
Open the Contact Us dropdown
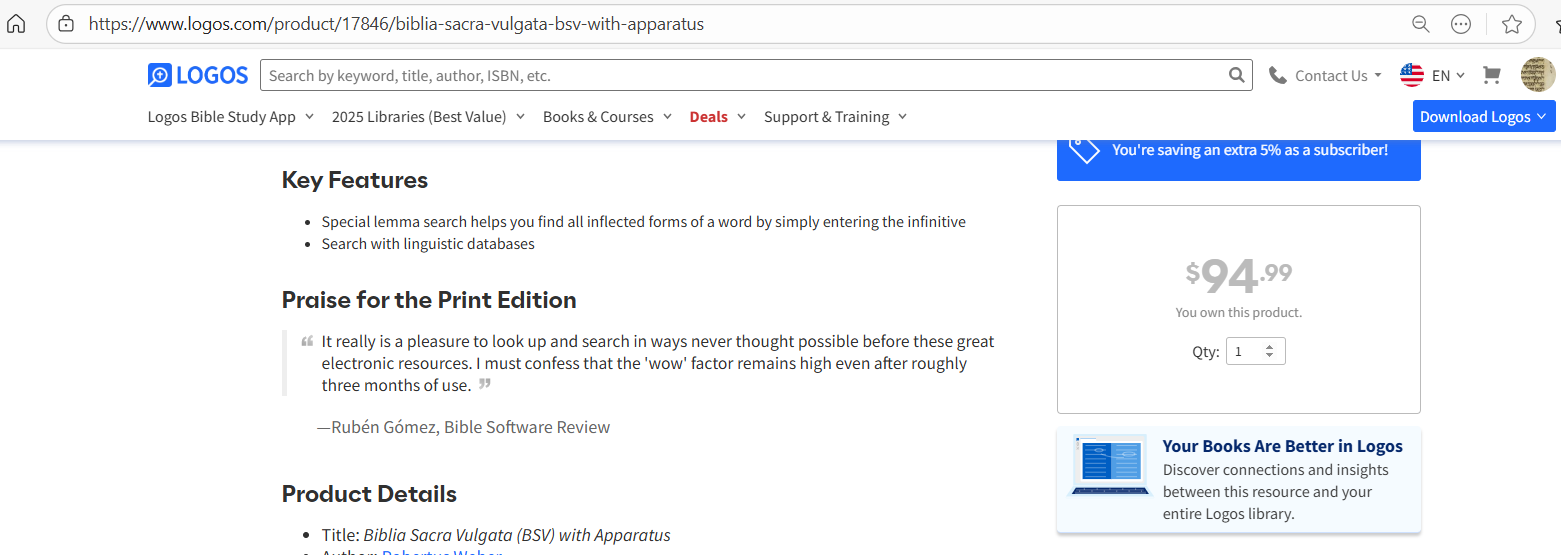1338,75
